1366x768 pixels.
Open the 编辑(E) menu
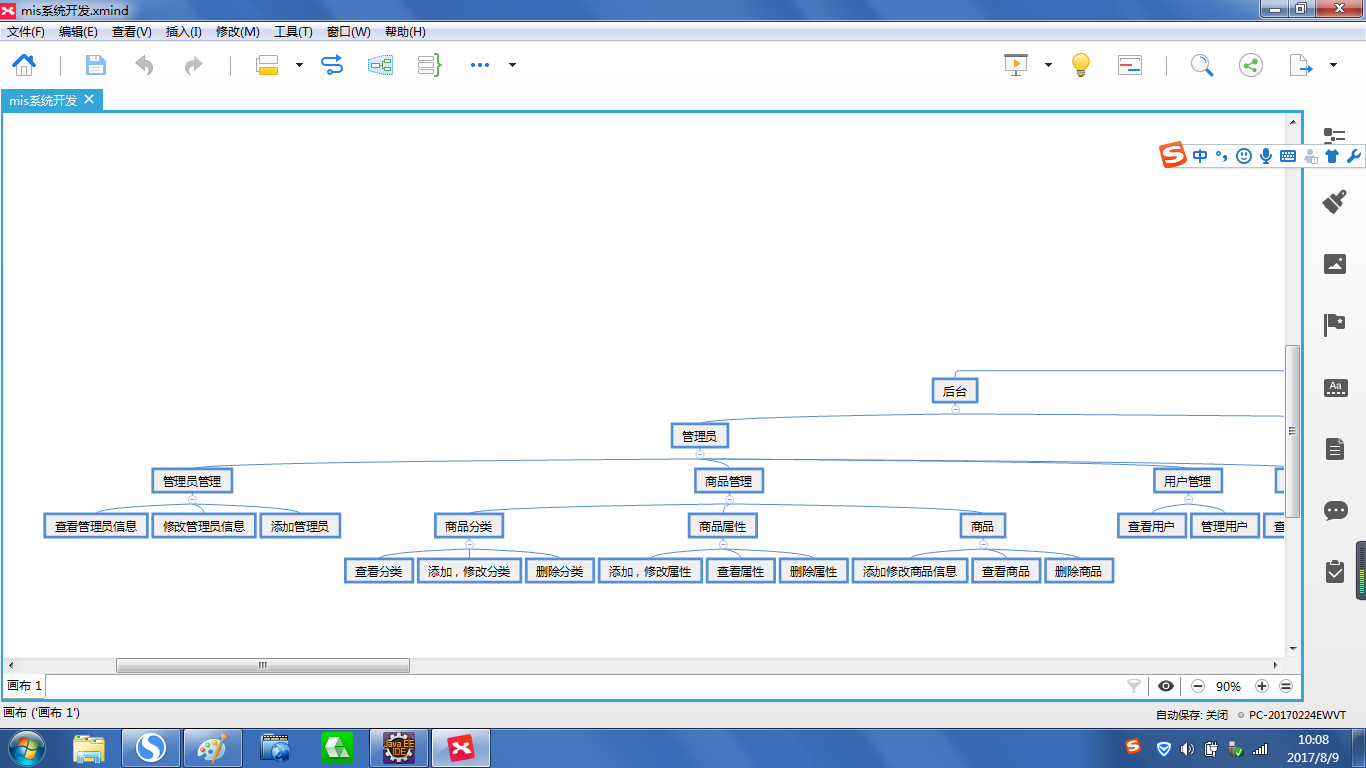pyautogui.click(x=78, y=32)
